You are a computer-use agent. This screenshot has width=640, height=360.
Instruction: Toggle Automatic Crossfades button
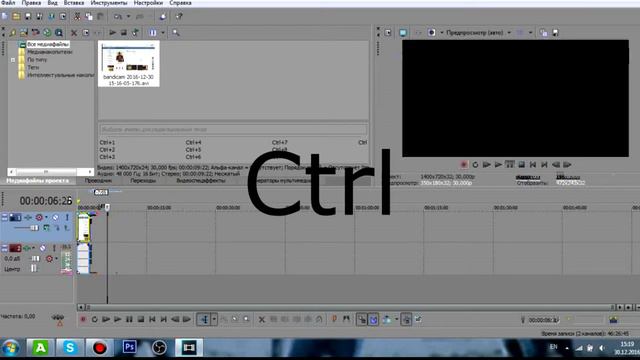pyautogui.click(x=373, y=319)
